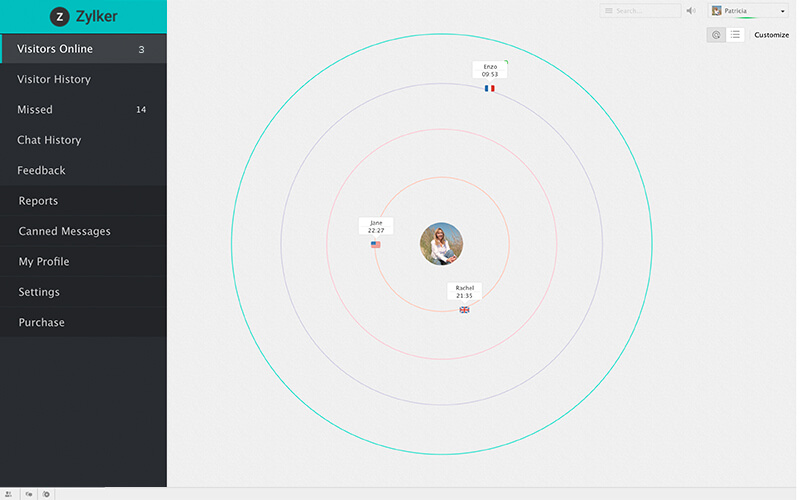Switch to the list view
Screen dimensions: 800x500
tap(735, 35)
